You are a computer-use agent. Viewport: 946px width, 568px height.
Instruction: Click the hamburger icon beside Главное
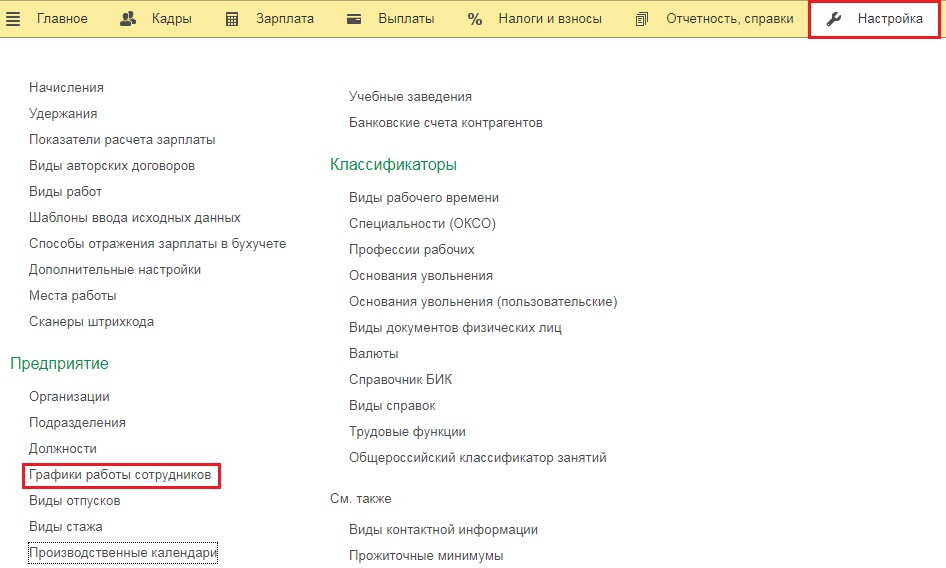[14, 19]
